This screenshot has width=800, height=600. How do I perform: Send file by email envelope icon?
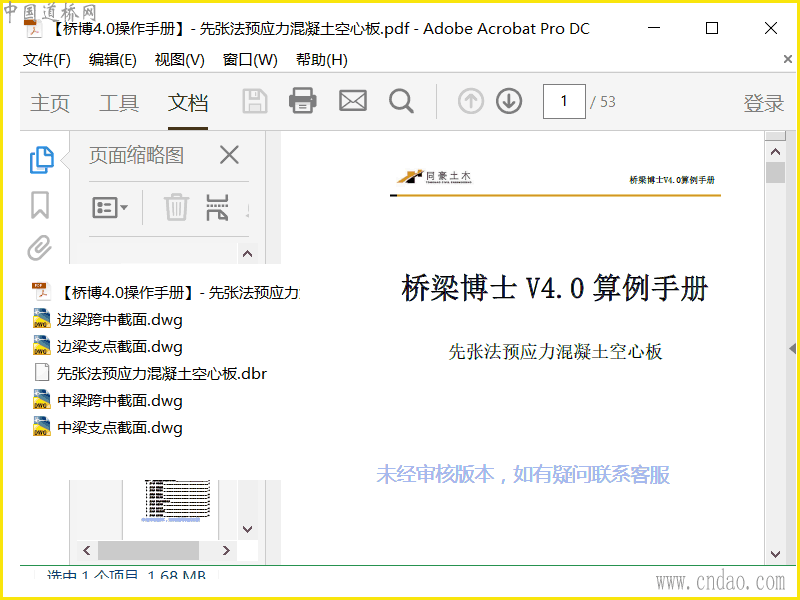353,101
